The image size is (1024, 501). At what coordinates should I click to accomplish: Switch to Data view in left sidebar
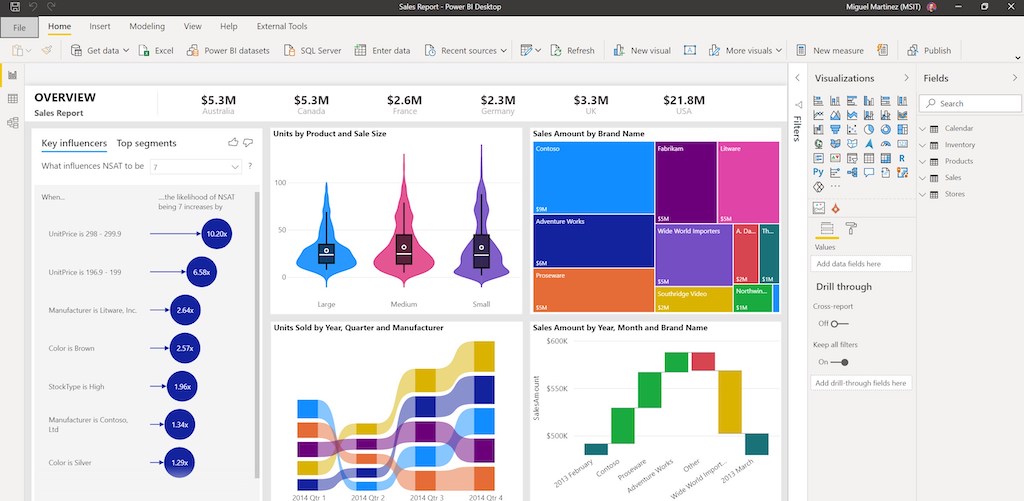(x=13, y=99)
